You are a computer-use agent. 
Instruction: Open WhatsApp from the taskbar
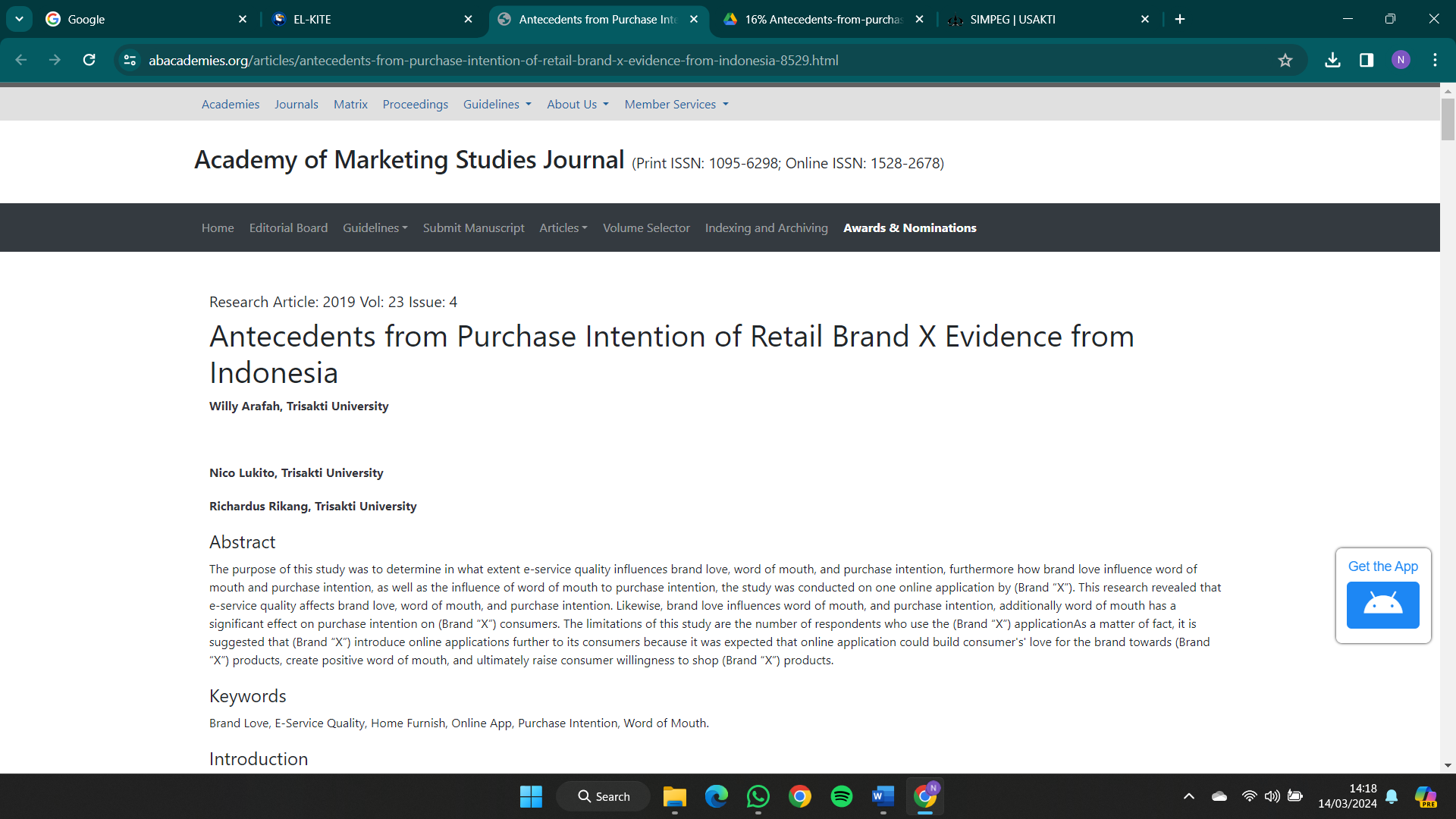[758, 796]
